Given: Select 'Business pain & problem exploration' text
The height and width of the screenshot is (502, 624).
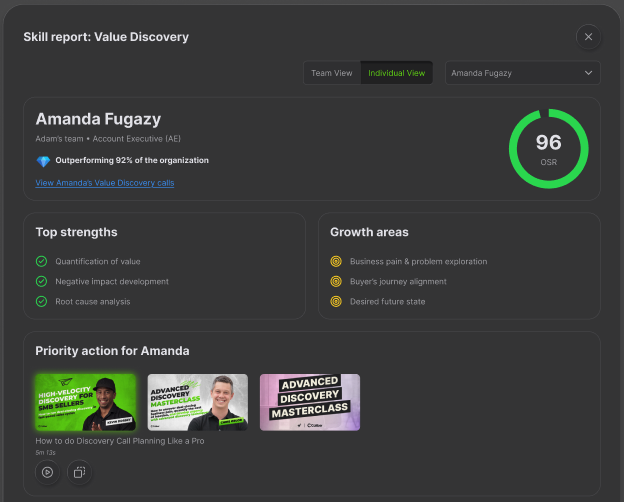Looking at the screenshot, I should (x=418, y=262).
